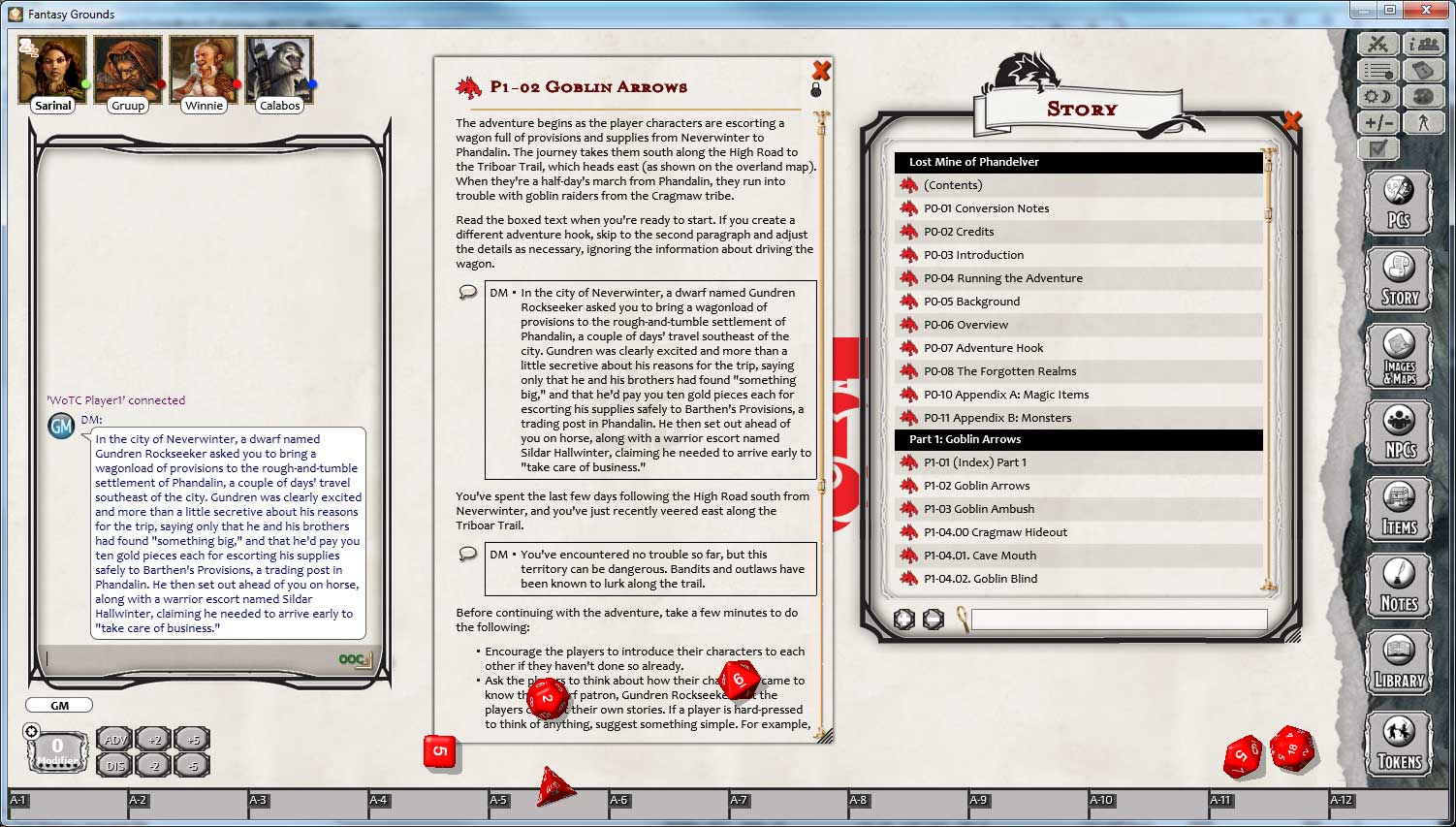The width and height of the screenshot is (1456, 827).
Task: Click the plus button to add a story entry
Action: [x=904, y=620]
